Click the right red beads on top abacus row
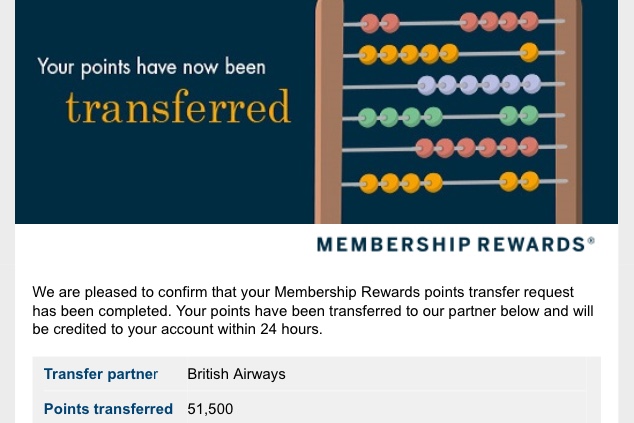Image resolution: width=634 pixels, height=423 pixels. [495, 22]
